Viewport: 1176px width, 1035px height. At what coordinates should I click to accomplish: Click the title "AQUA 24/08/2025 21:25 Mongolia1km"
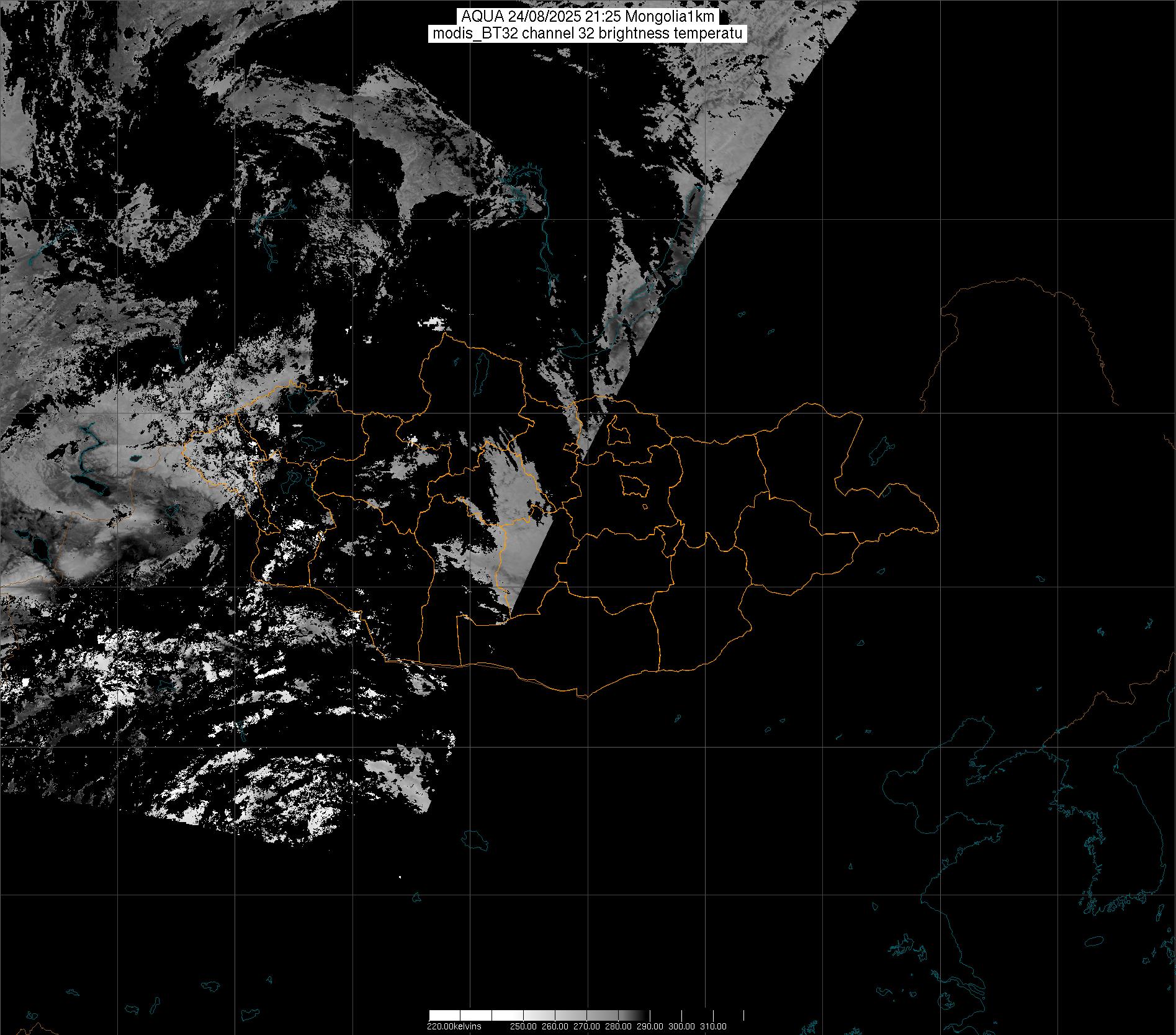(x=587, y=17)
